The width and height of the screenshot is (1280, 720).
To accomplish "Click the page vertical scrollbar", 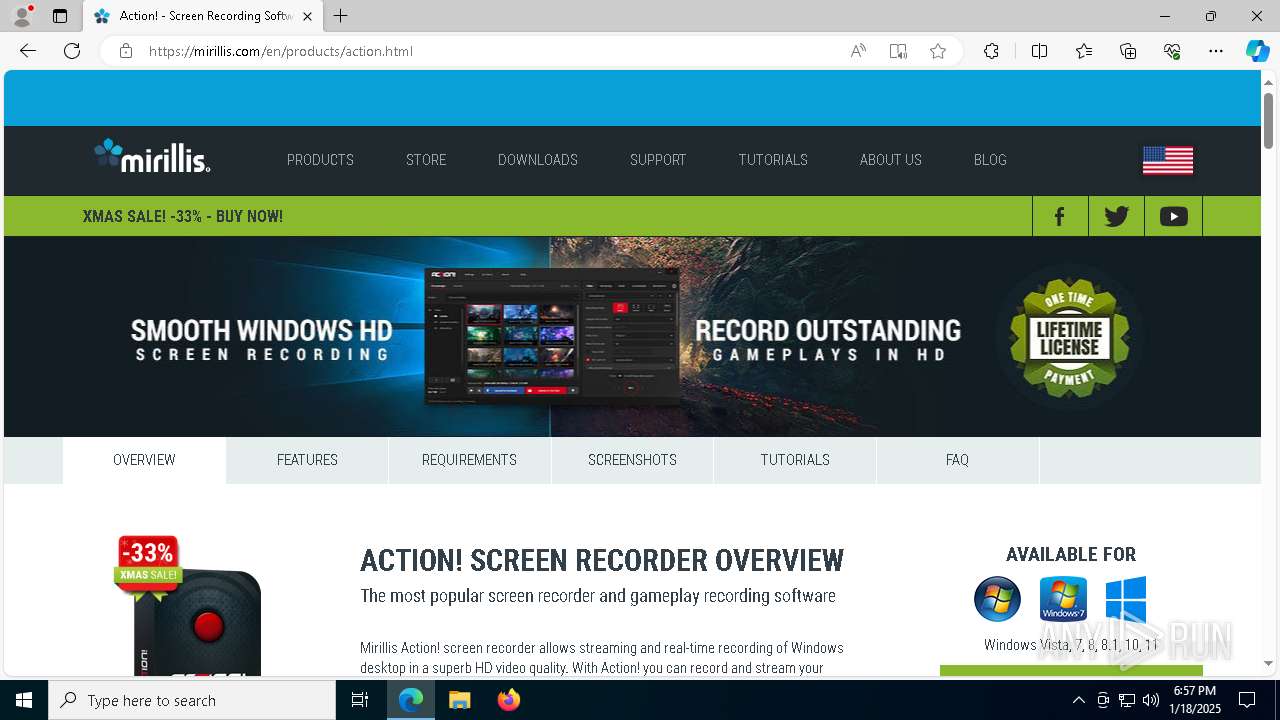I will coord(1268,120).
